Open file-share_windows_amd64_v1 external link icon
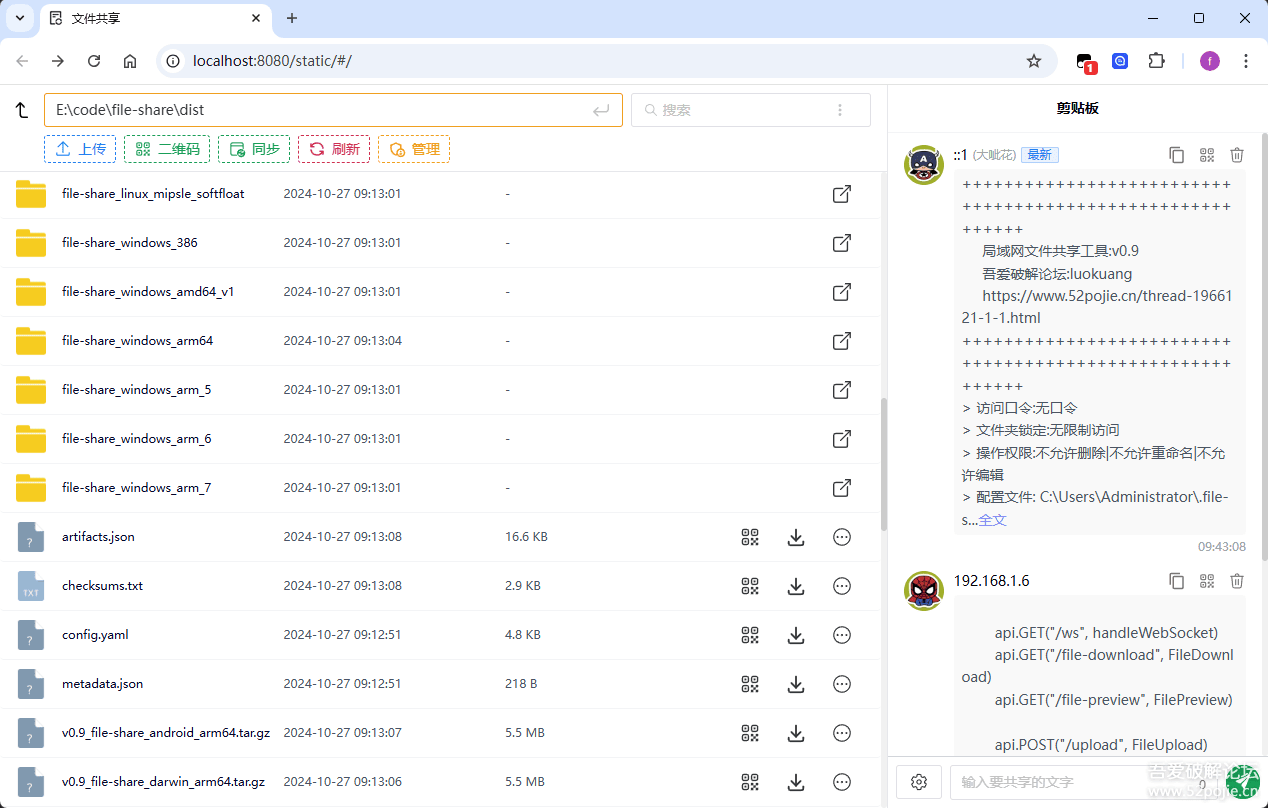This screenshot has height=808, width=1268. click(x=842, y=292)
